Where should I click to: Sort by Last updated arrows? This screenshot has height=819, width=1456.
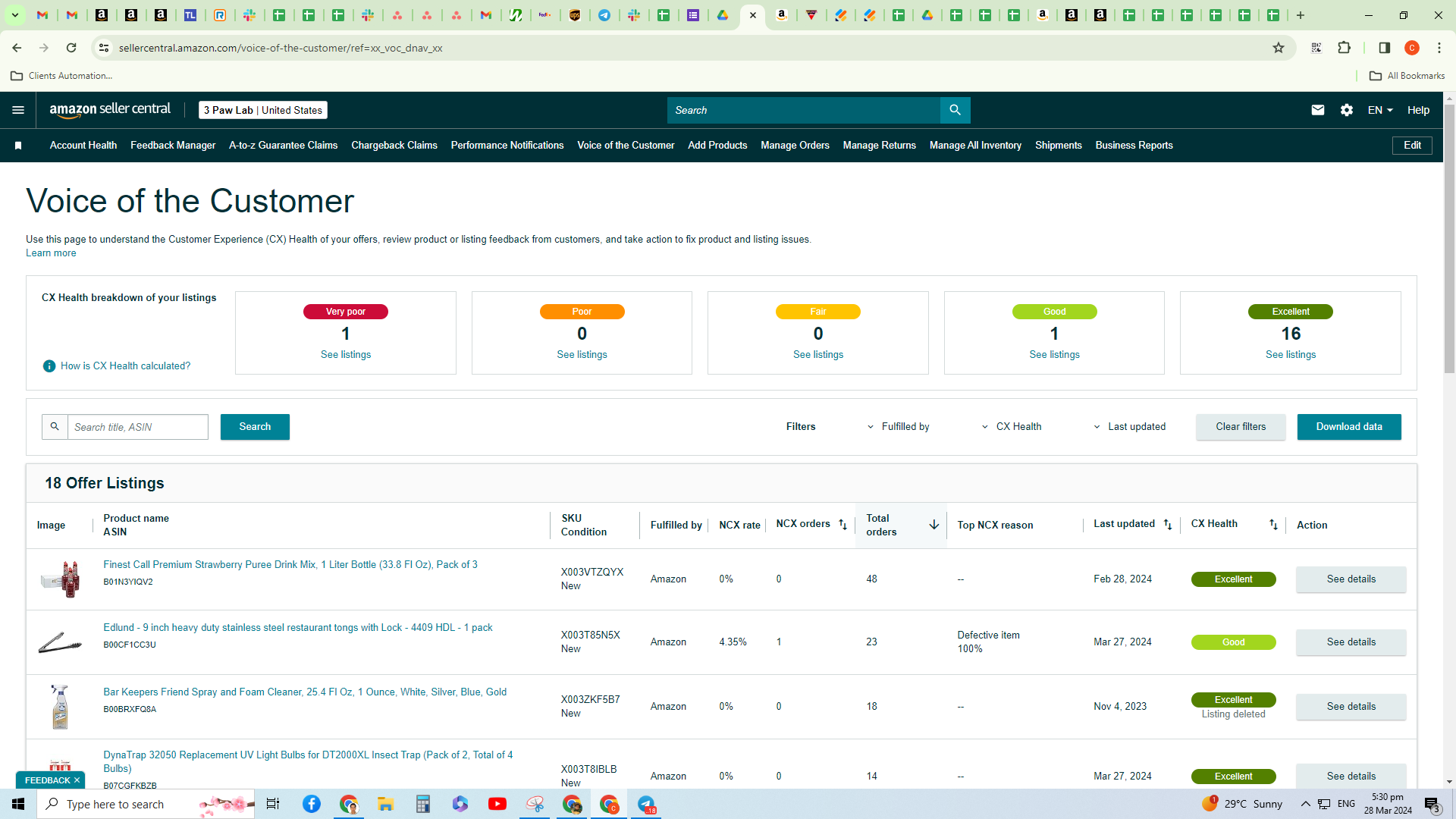(x=1168, y=525)
